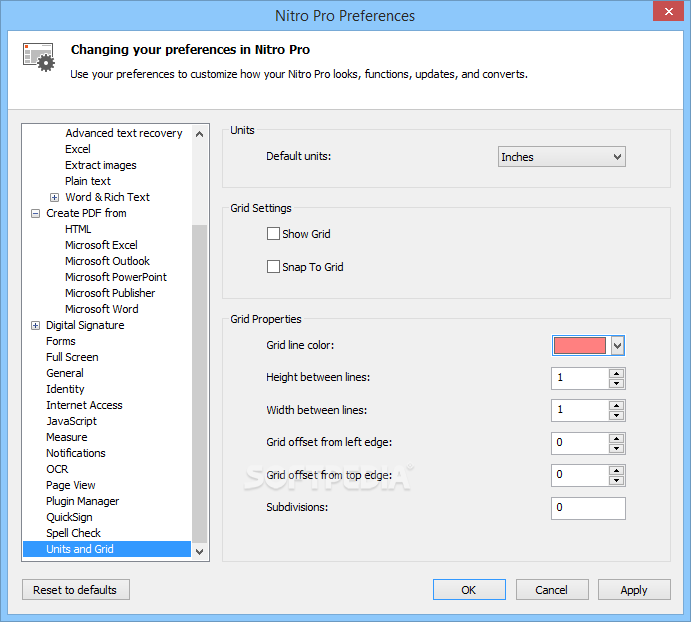Increase Height between lines value
Image resolution: width=691 pixels, height=622 pixels.
[617, 374]
